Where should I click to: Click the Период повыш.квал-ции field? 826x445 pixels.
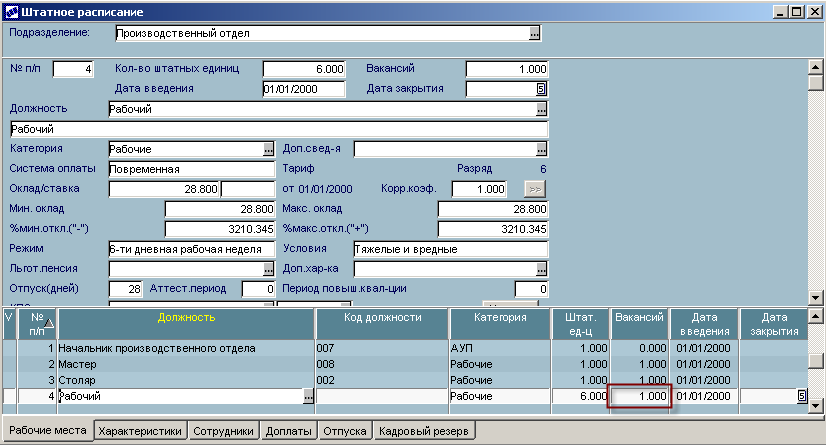click(x=531, y=289)
